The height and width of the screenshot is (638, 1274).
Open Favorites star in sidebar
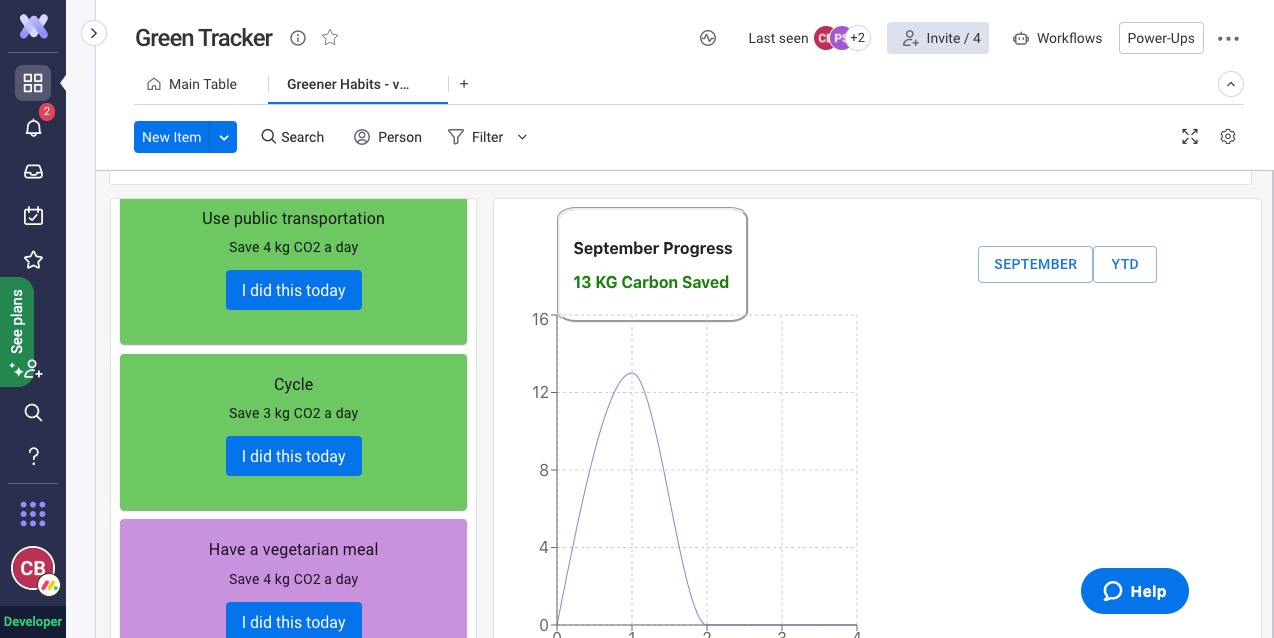click(x=33, y=260)
